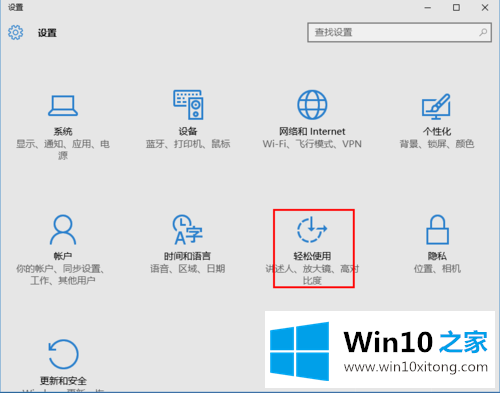
Task: Open the 时间和语言 clock and letter icon
Action: (187, 230)
